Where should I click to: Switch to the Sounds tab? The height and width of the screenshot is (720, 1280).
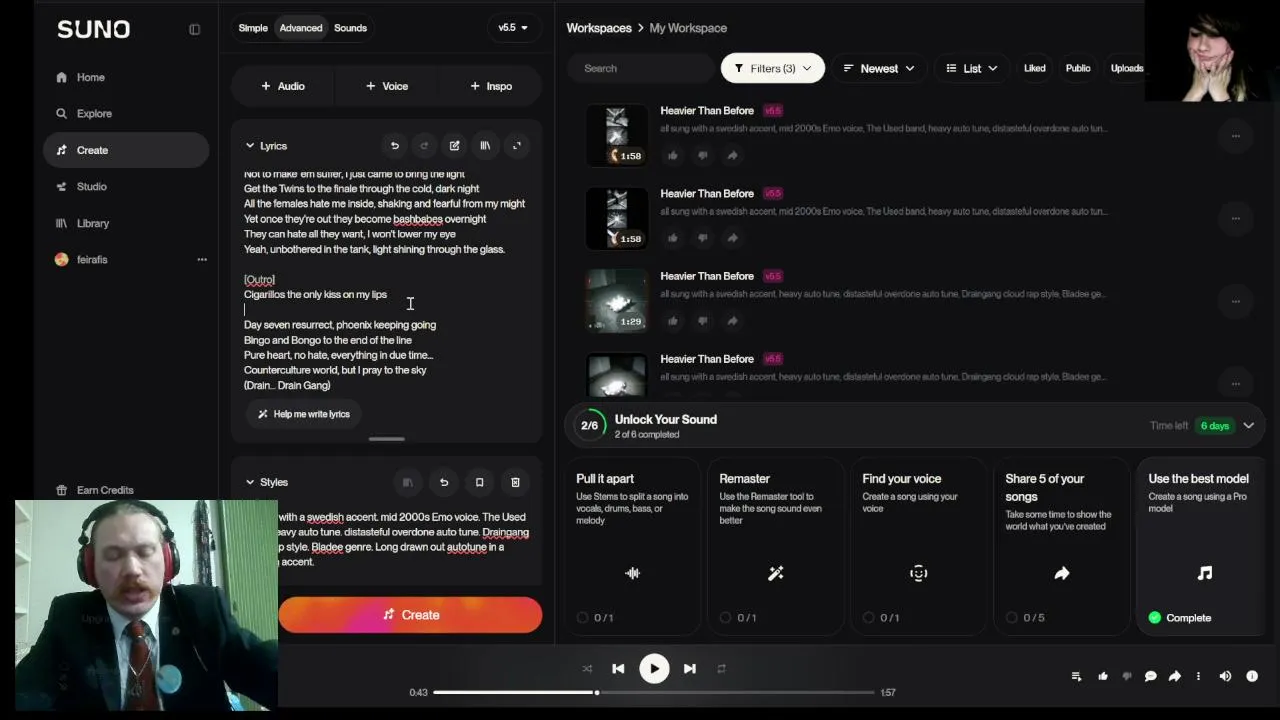(x=350, y=28)
